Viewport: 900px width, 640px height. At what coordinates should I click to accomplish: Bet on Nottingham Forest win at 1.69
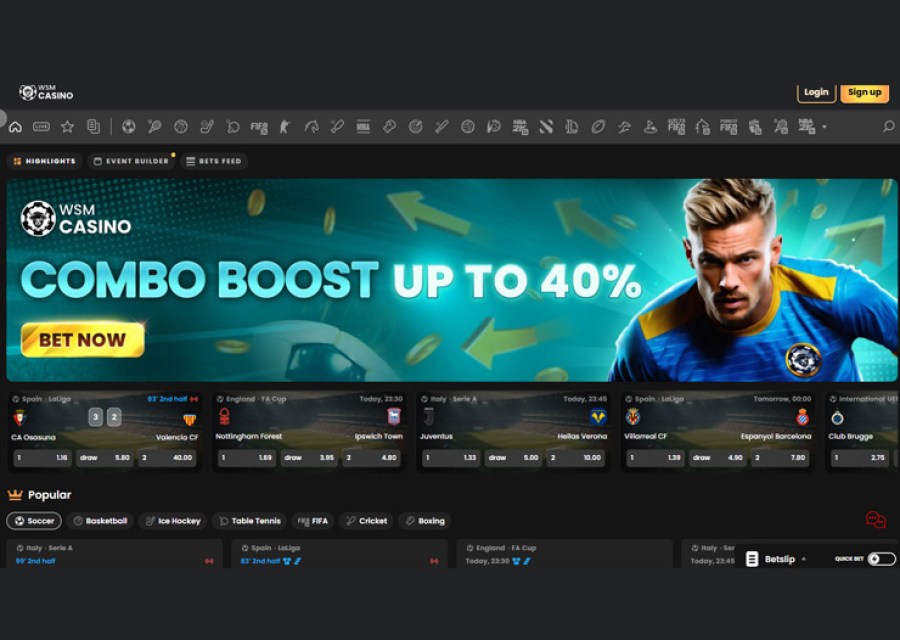click(x=247, y=458)
